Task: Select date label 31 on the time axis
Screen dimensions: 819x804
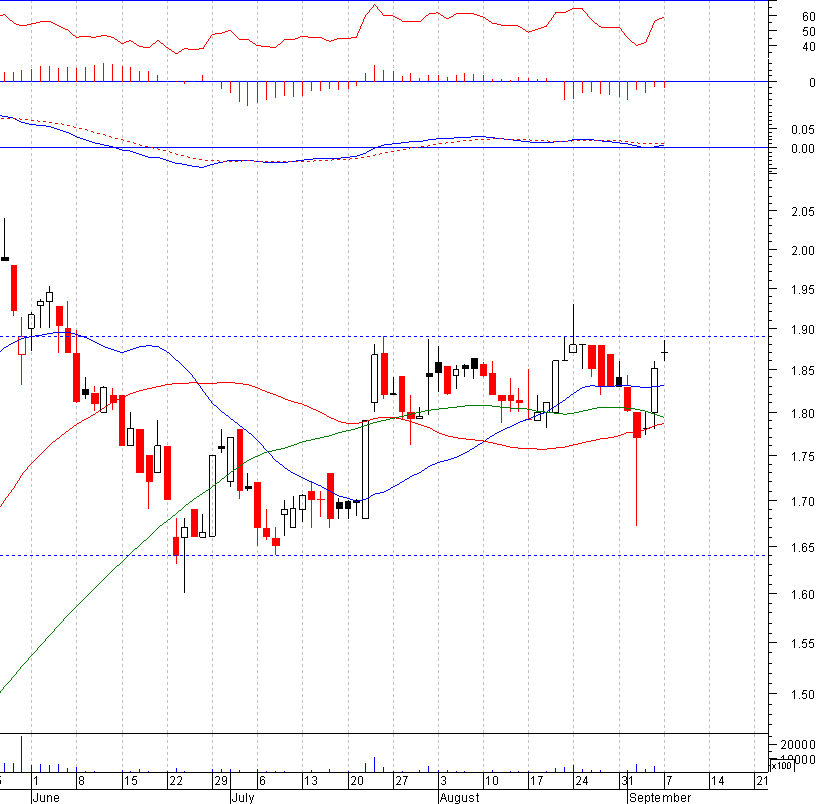Action: click(627, 781)
